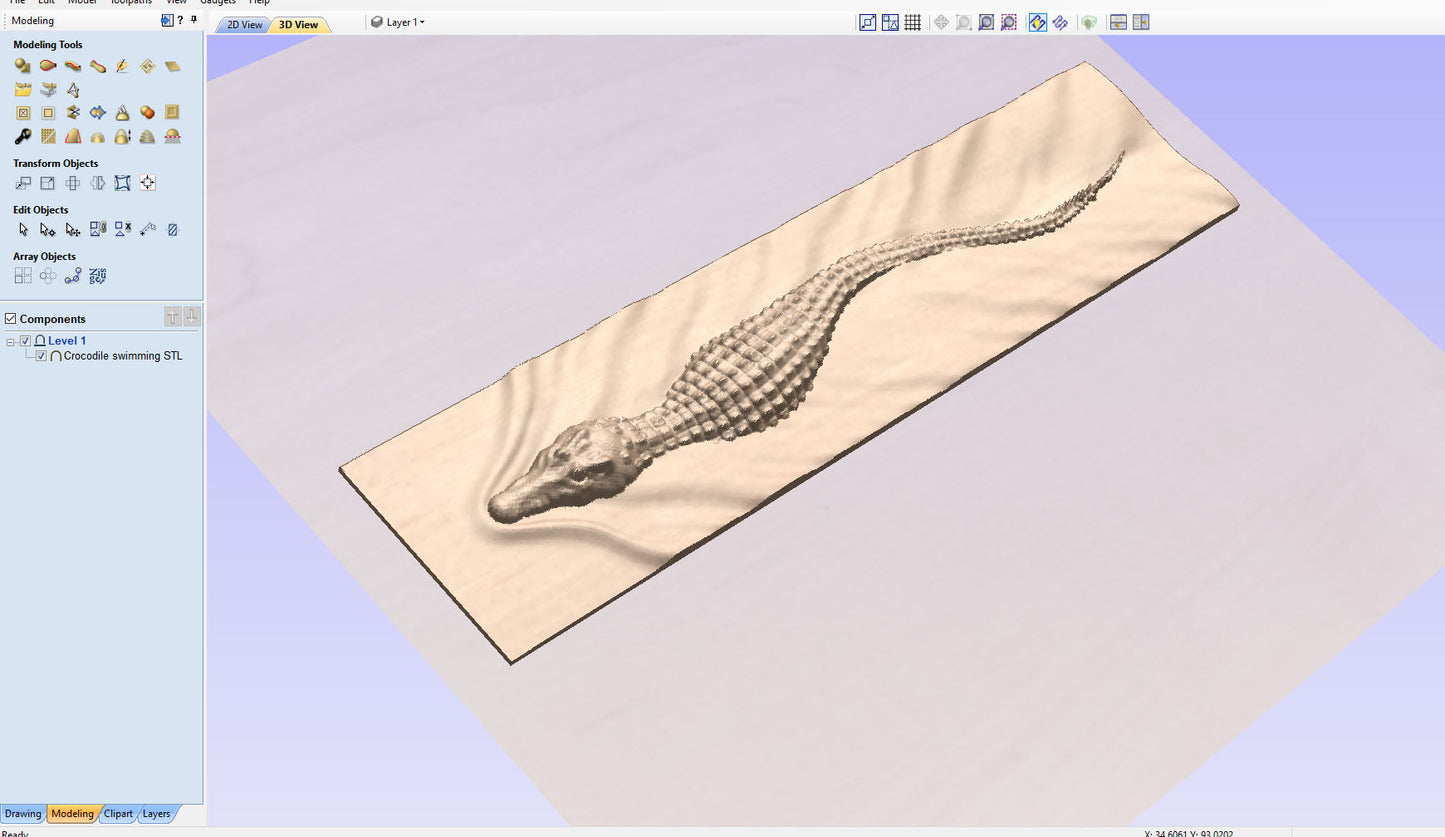Viewport: 1445px width, 837px height.
Task: Click the first icon under Transform Objects
Action: coord(23,183)
